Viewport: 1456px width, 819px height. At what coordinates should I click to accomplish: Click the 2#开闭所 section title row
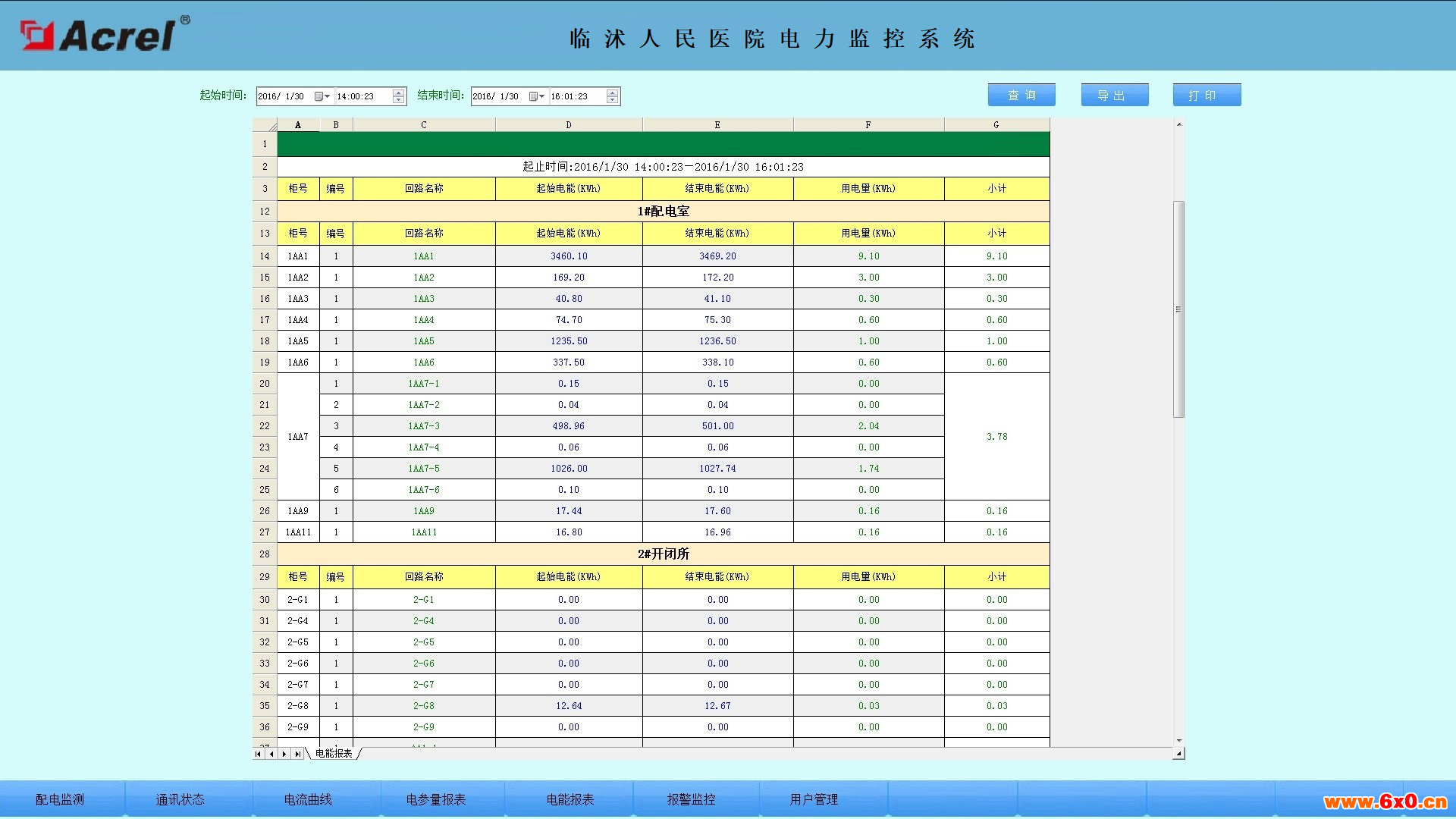point(664,554)
